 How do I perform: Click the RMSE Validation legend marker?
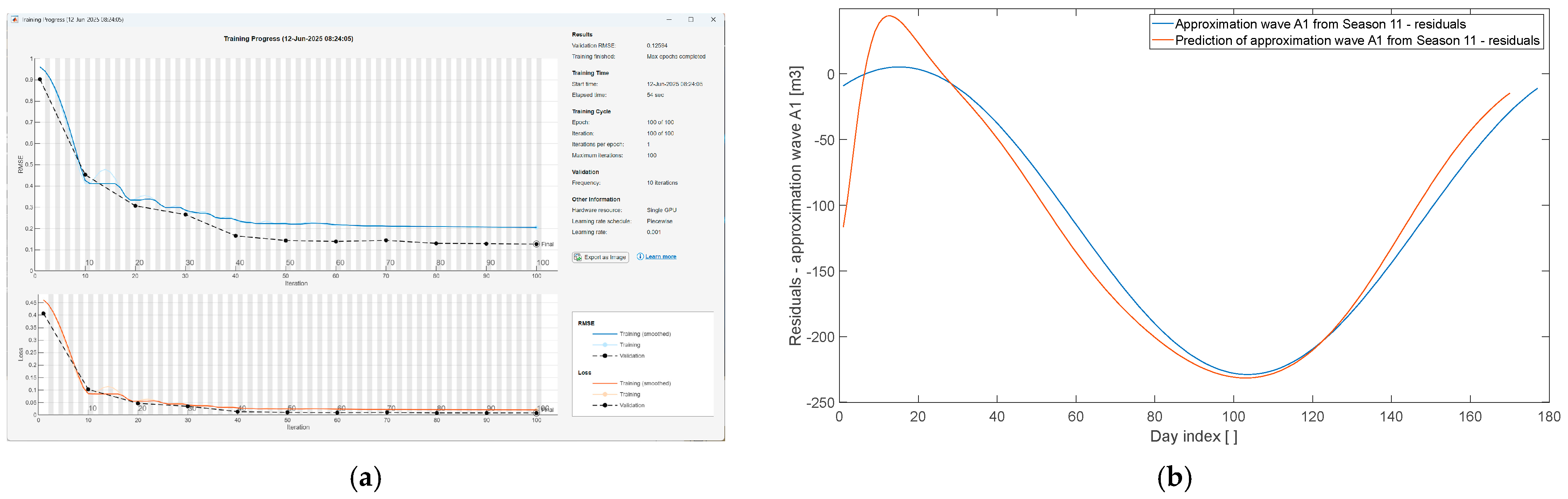604,356
